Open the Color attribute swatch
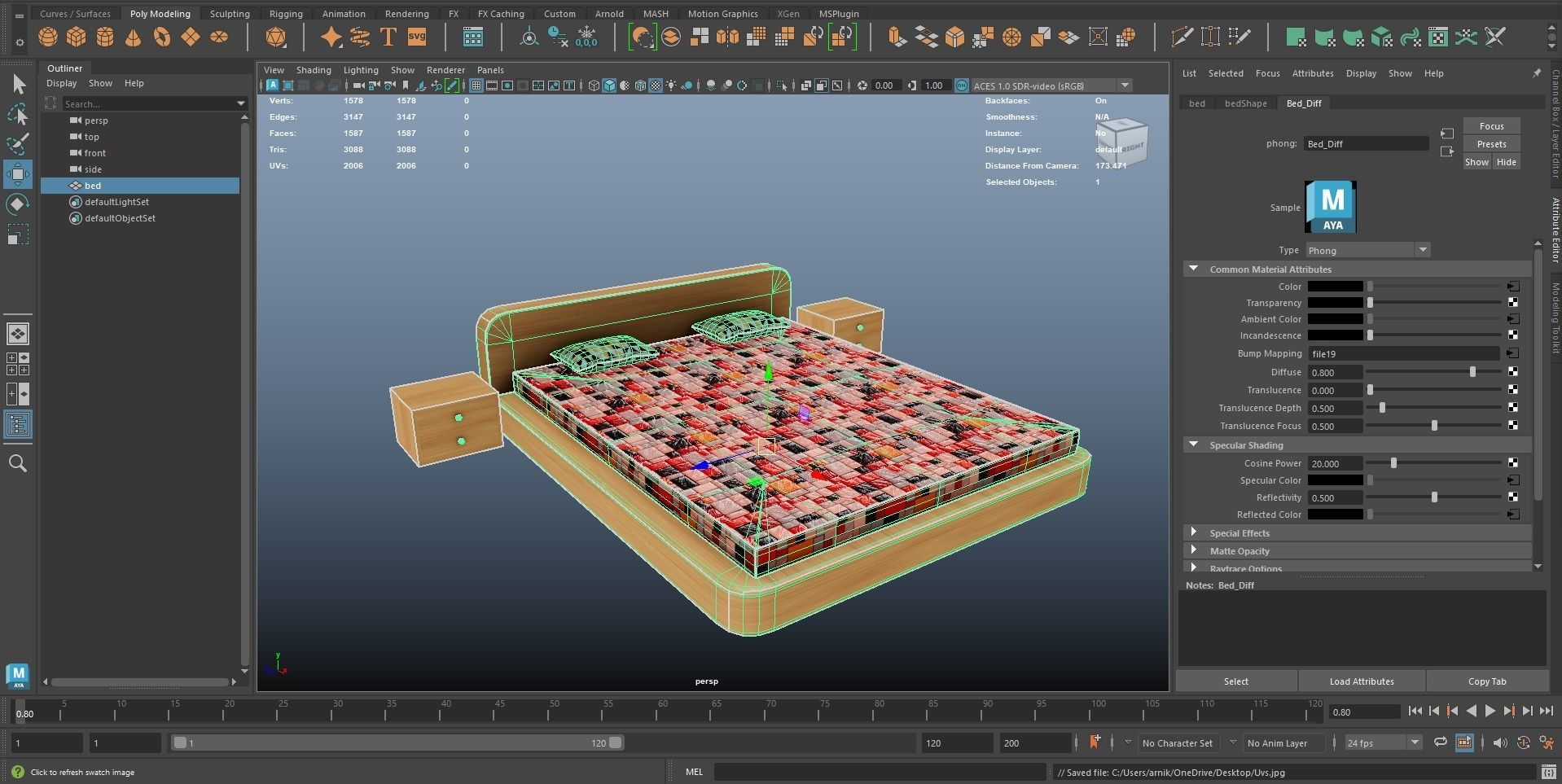 (x=1336, y=287)
